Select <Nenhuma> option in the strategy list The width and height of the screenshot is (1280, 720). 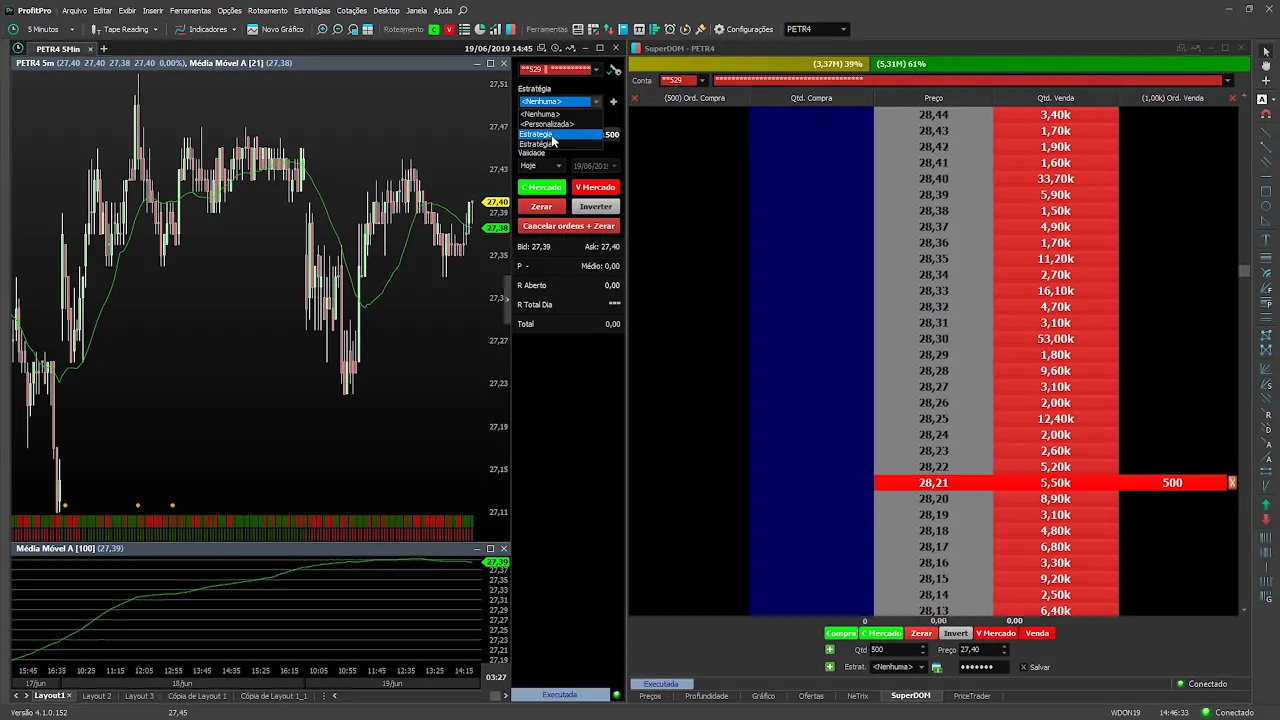(x=540, y=114)
